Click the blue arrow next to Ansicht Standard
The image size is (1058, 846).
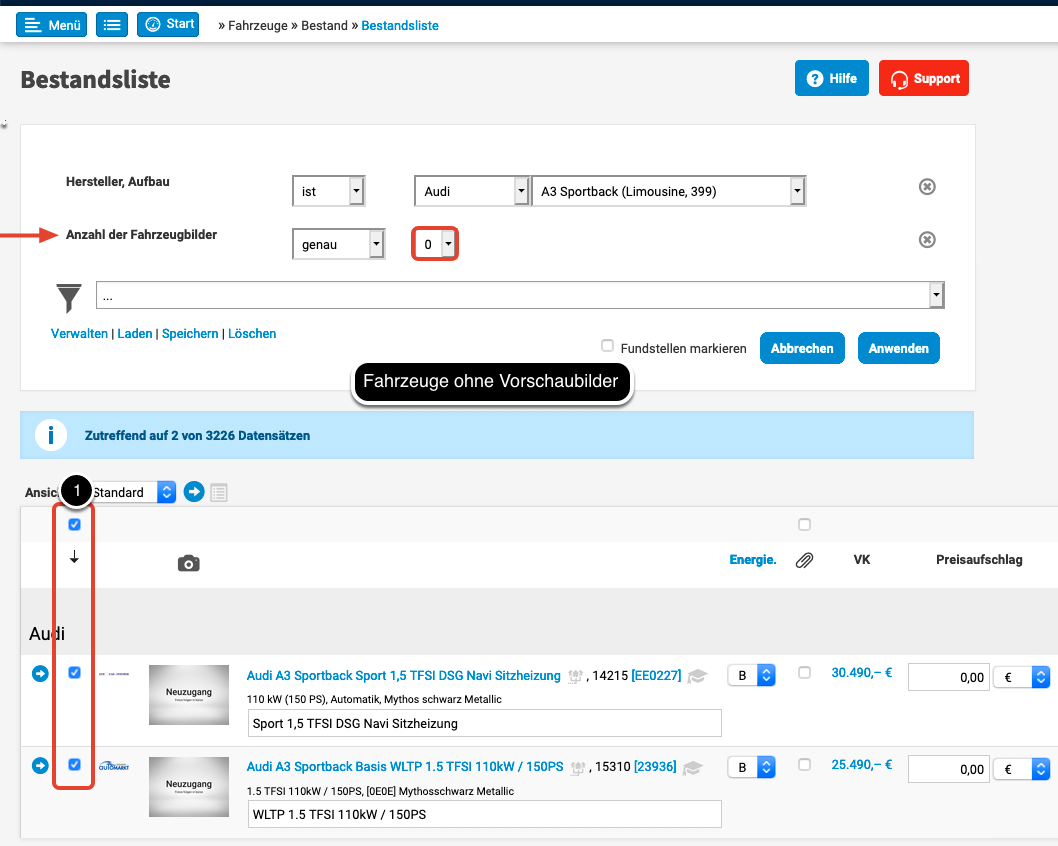point(194,492)
